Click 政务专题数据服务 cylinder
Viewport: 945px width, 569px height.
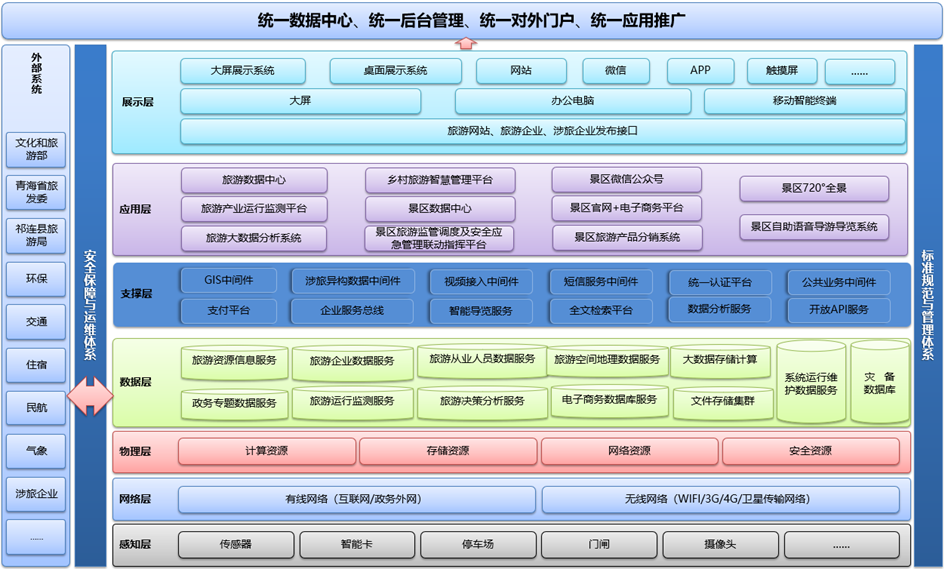[234, 403]
